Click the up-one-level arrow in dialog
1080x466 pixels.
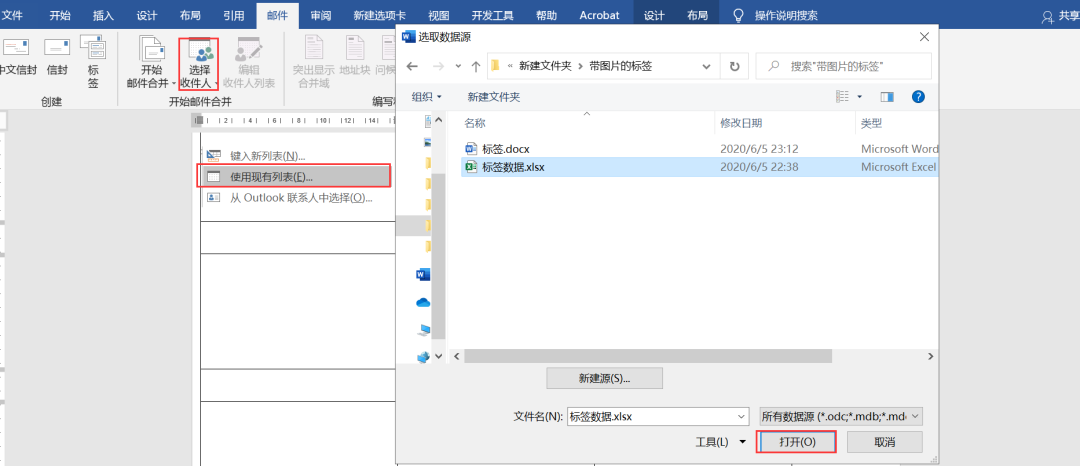coord(475,66)
